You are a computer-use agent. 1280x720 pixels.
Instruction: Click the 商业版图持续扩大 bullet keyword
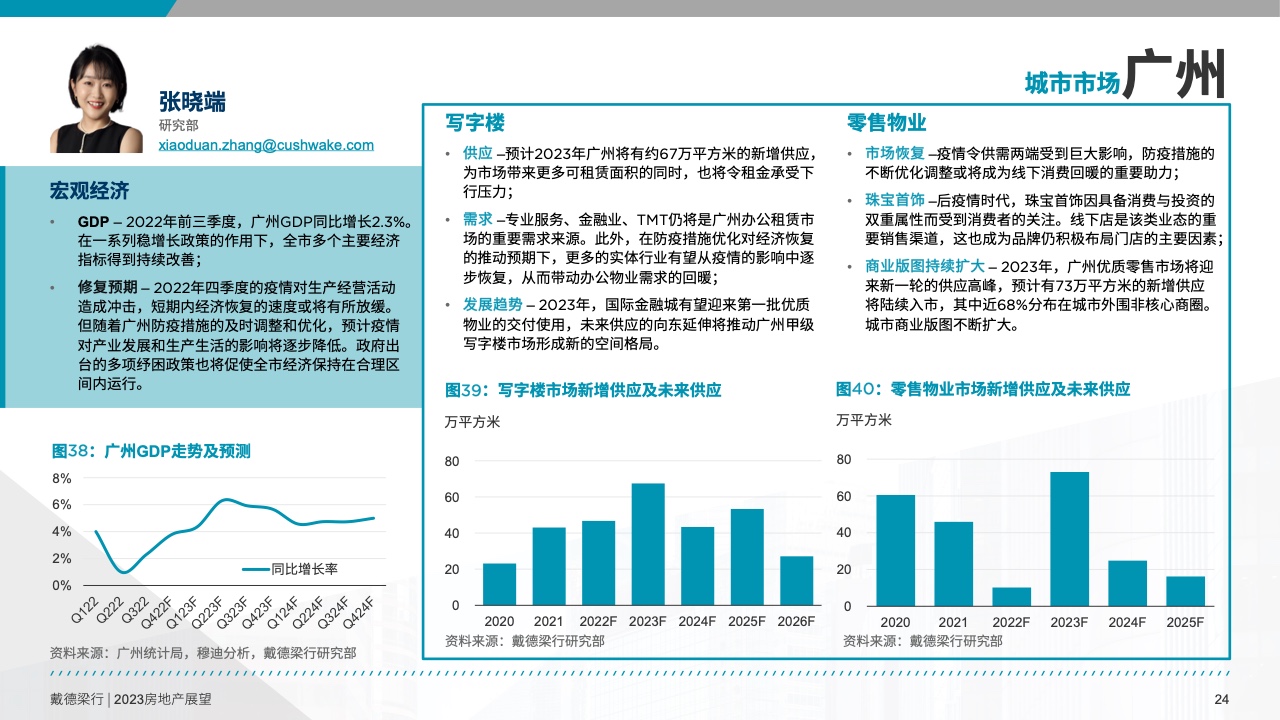924,266
